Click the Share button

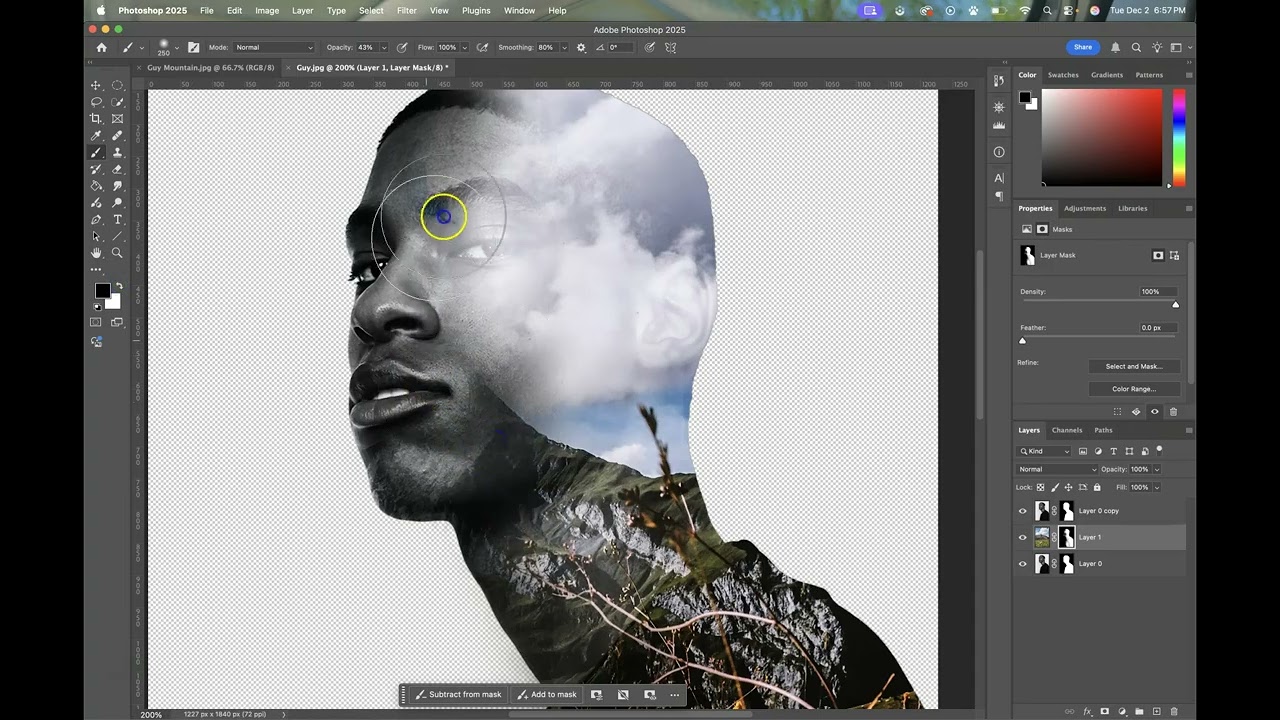(x=1083, y=47)
